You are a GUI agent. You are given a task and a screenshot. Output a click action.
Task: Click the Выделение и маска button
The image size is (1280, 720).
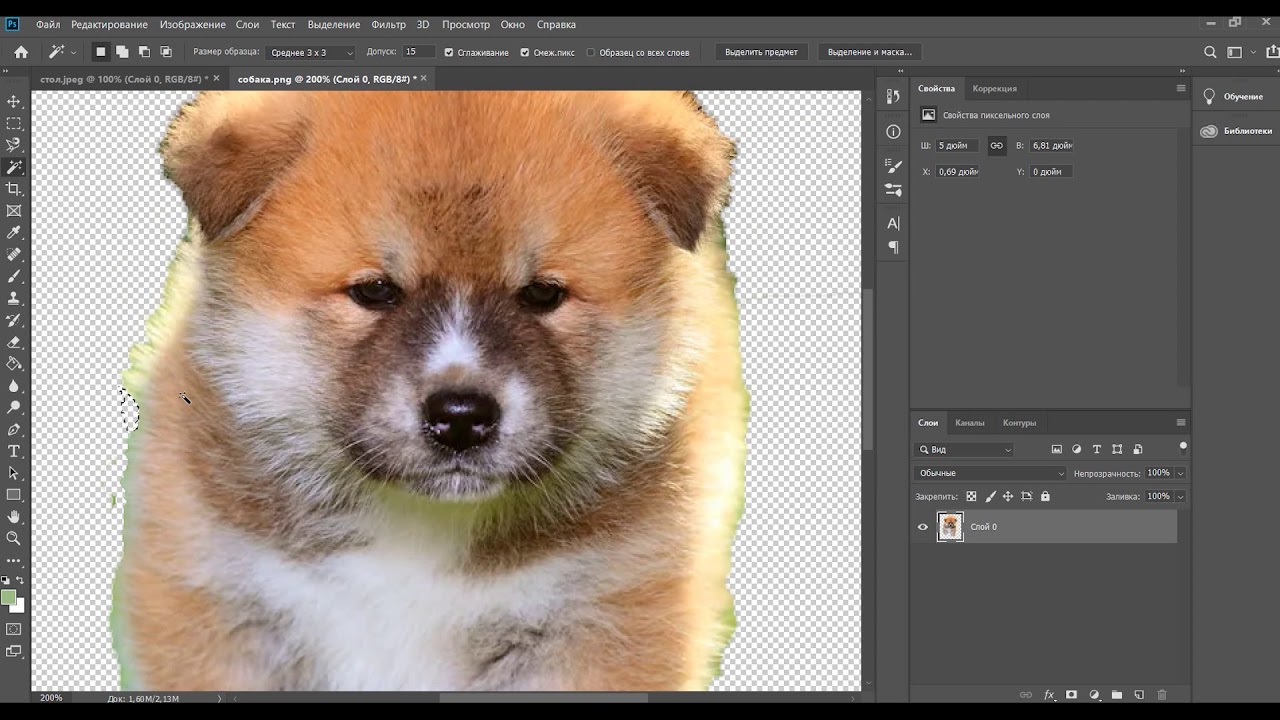[870, 52]
